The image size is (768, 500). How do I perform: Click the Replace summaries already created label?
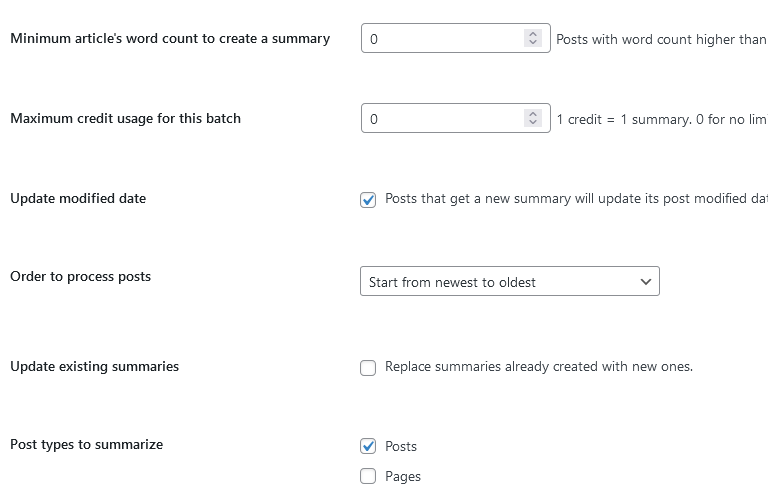point(539,367)
